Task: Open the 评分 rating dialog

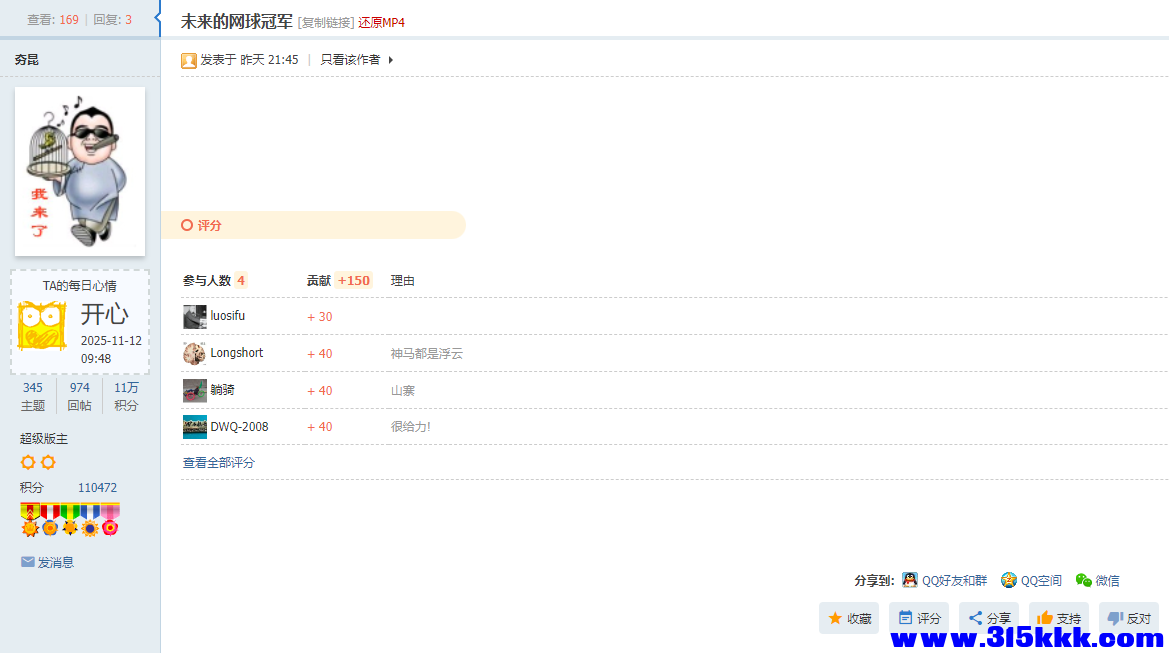Action: point(918,618)
